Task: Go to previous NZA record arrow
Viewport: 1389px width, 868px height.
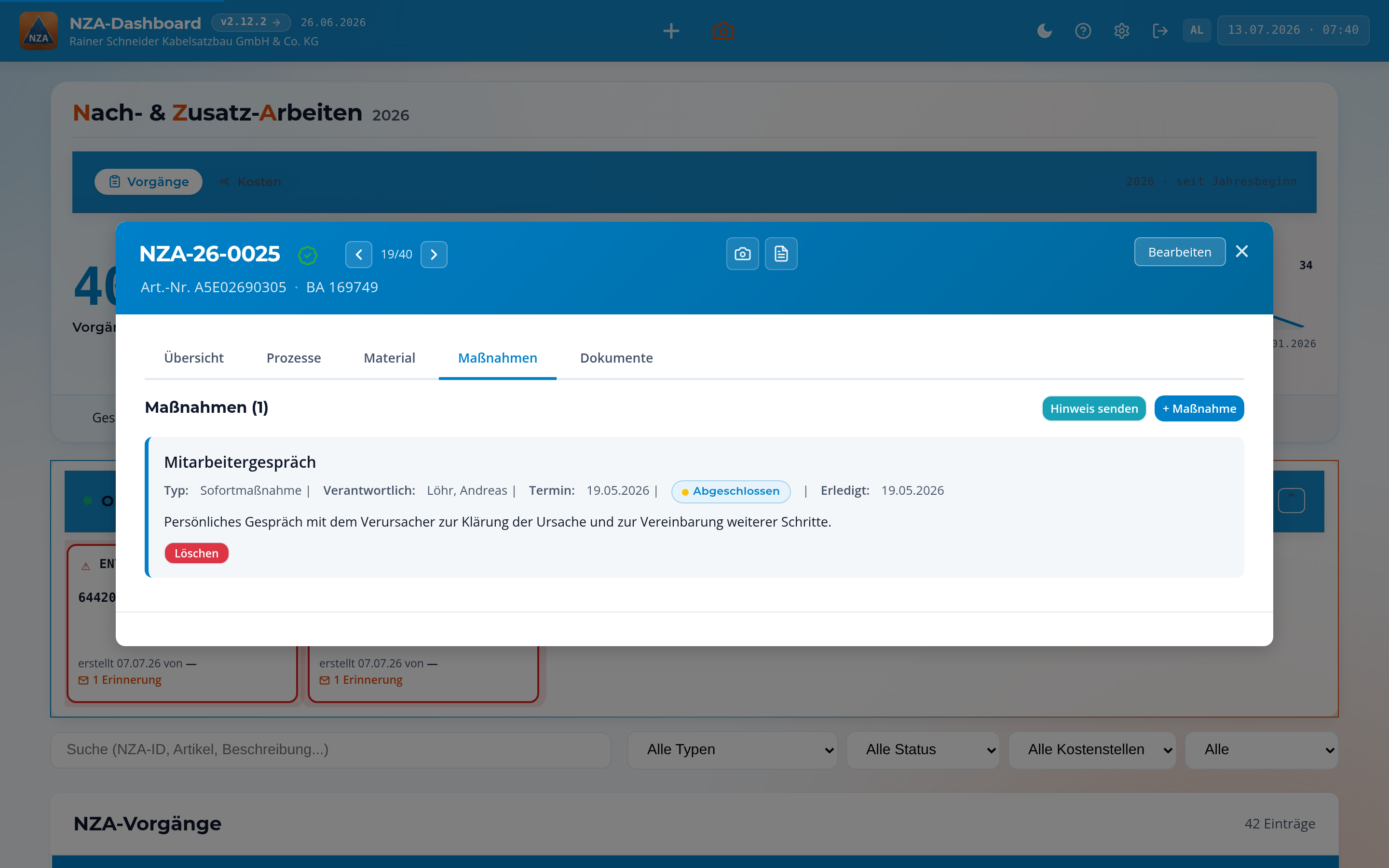Action: coord(359,254)
